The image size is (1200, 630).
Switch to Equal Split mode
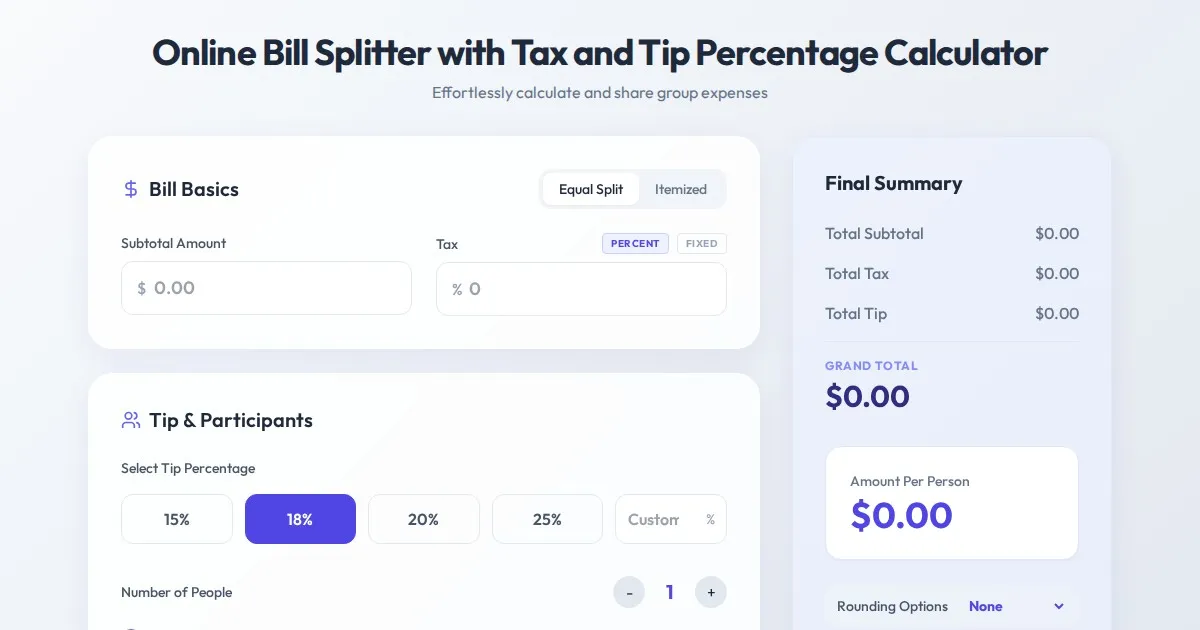click(591, 189)
